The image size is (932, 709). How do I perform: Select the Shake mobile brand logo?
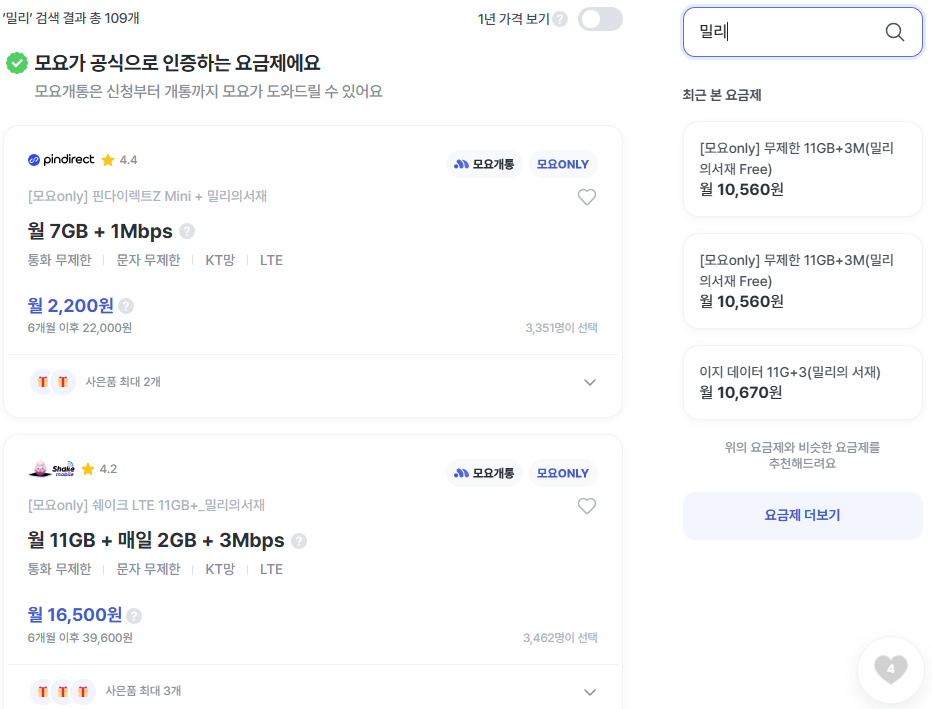point(51,468)
